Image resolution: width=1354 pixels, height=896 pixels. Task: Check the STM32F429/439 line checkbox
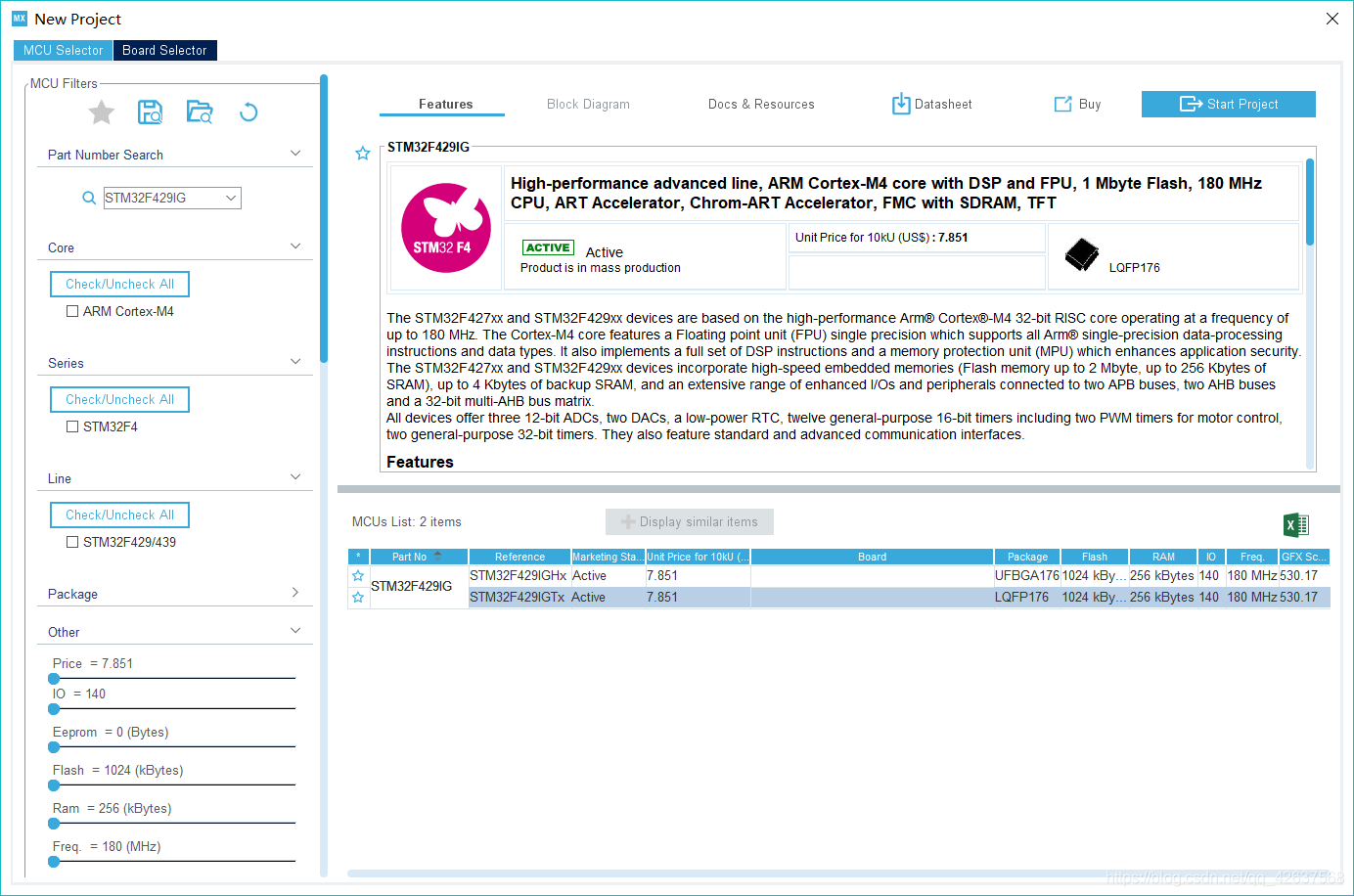click(72, 543)
